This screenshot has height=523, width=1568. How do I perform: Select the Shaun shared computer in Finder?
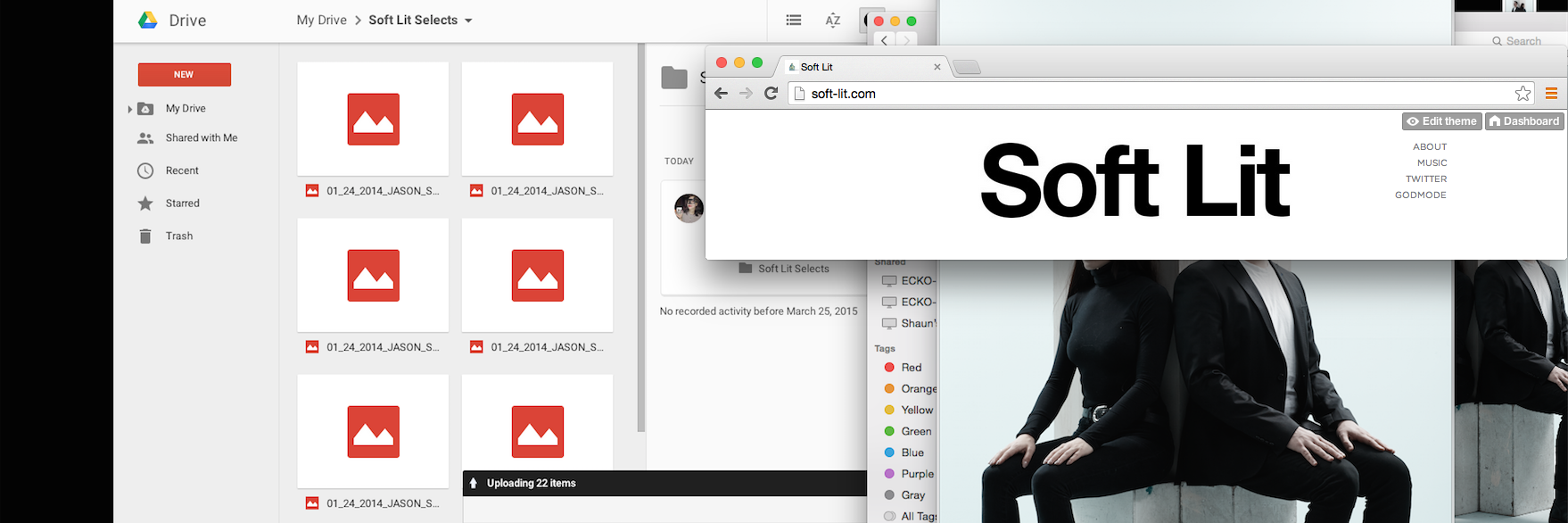[x=909, y=323]
